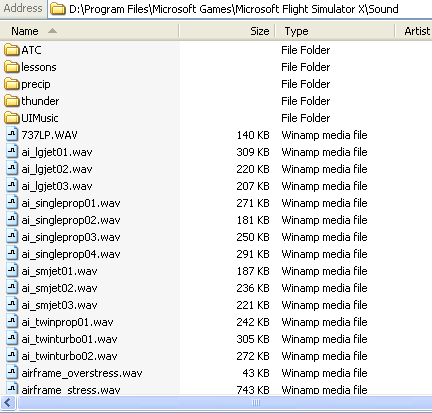The width and height of the screenshot is (432, 413).
Task: Sort files by the Size column header
Action: click(x=227, y=31)
